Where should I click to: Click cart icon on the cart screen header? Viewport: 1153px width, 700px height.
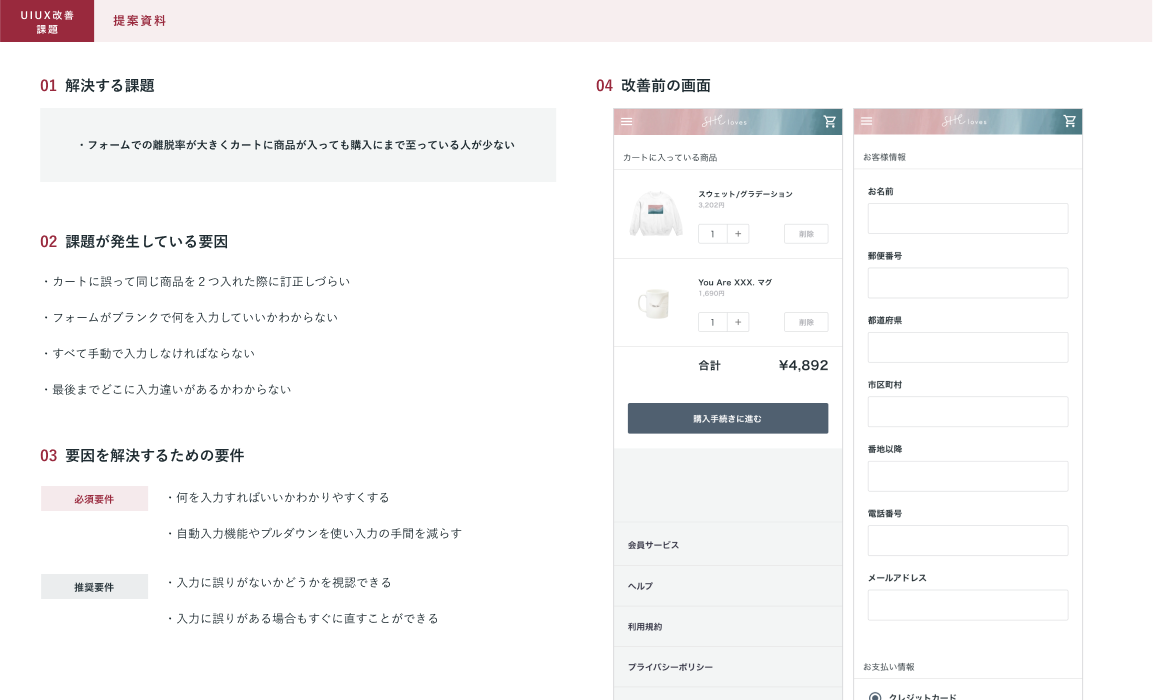[x=829, y=122]
